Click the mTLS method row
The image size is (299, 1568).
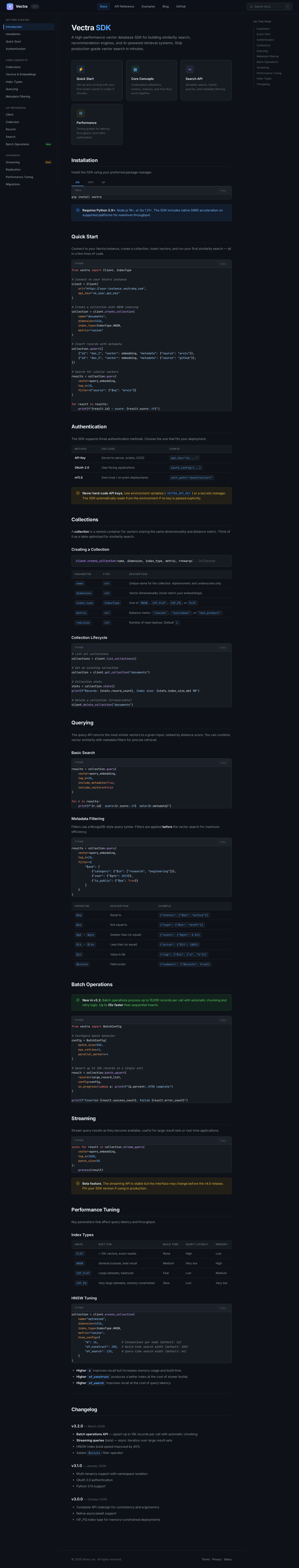pos(152,478)
